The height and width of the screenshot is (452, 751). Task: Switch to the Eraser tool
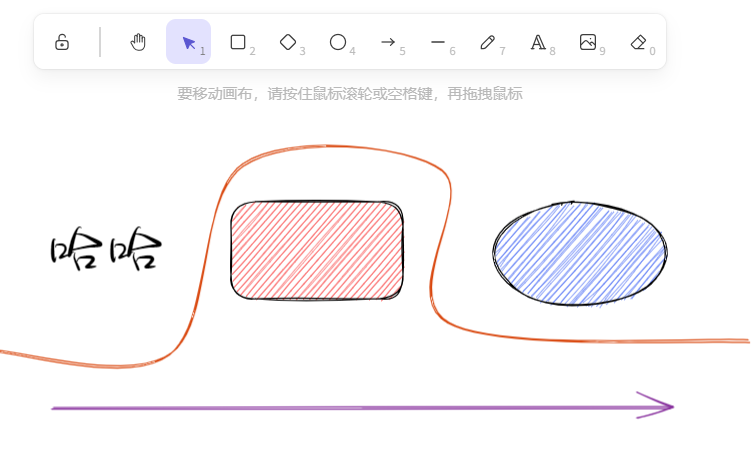[x=639, y=42]
